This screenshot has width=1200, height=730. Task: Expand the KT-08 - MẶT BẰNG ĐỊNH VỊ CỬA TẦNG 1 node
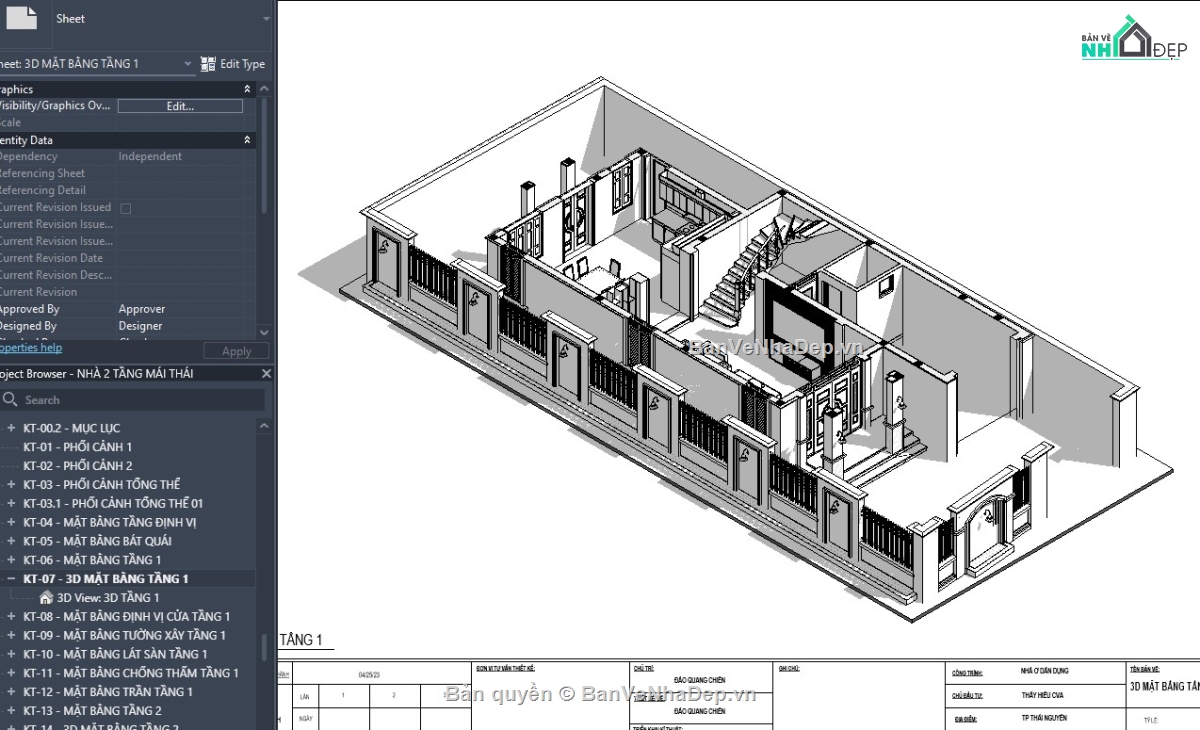point(11,616)
